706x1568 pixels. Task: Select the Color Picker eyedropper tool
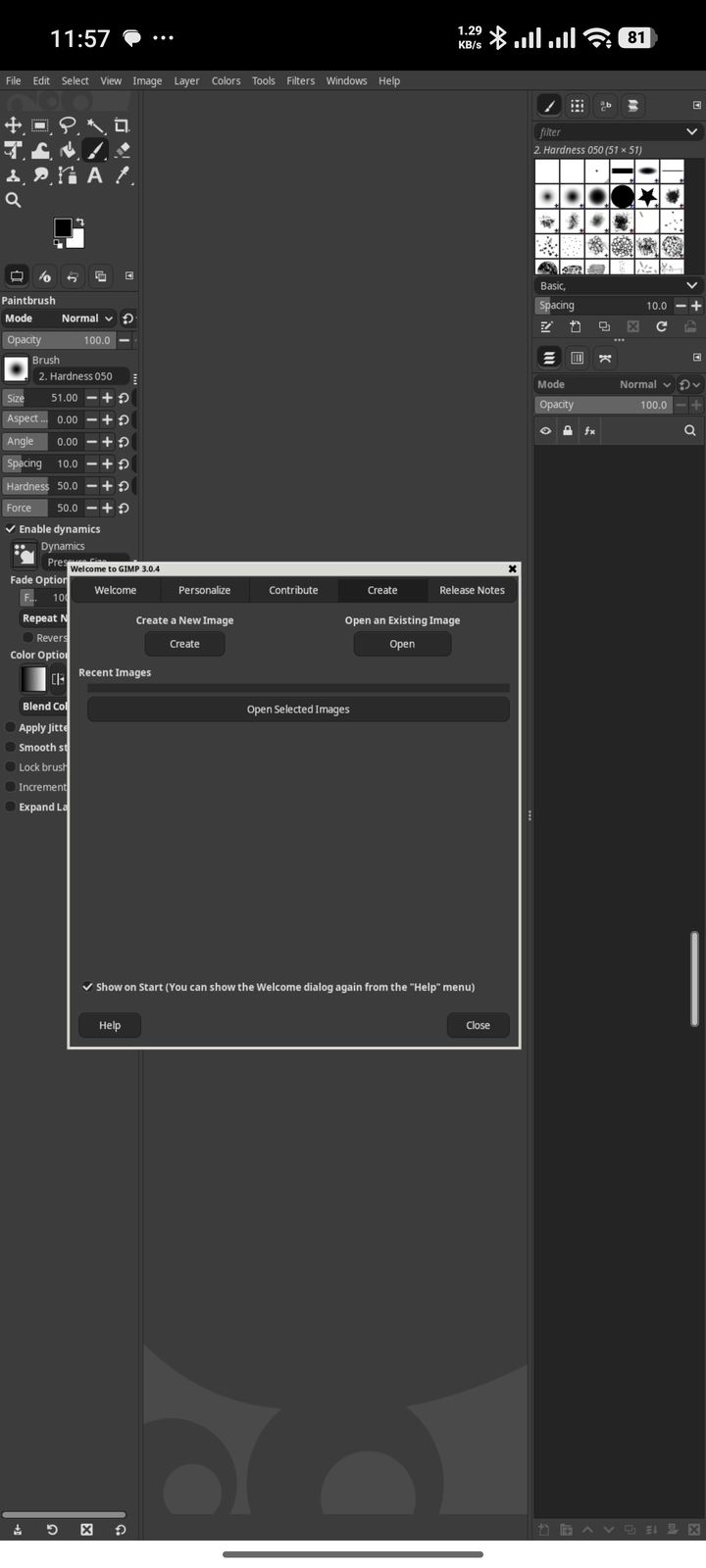122,175
